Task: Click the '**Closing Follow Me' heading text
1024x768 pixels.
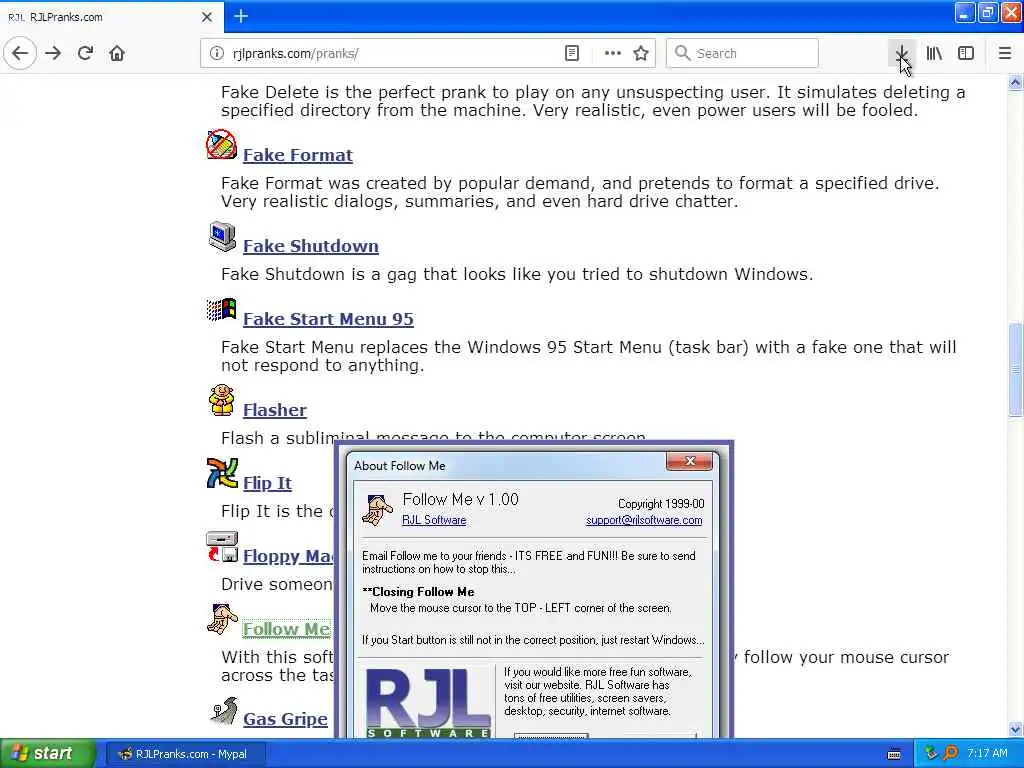Action: [418, 592]
